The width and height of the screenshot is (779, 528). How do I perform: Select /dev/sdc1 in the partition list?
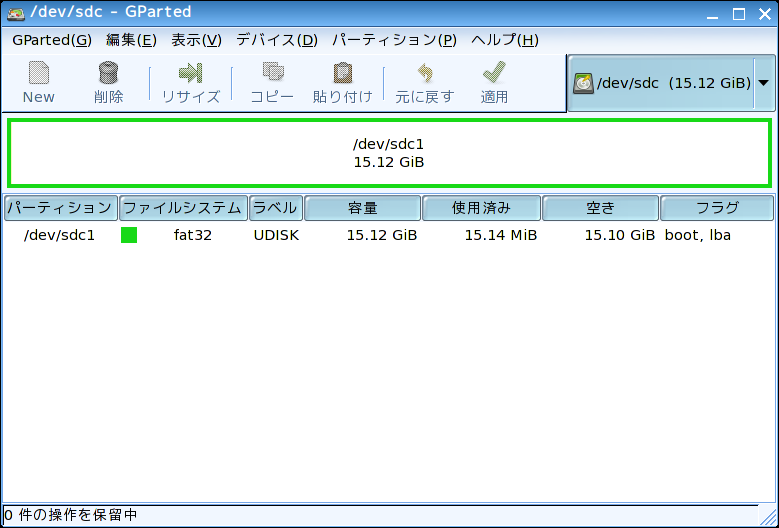click(59, 235)
